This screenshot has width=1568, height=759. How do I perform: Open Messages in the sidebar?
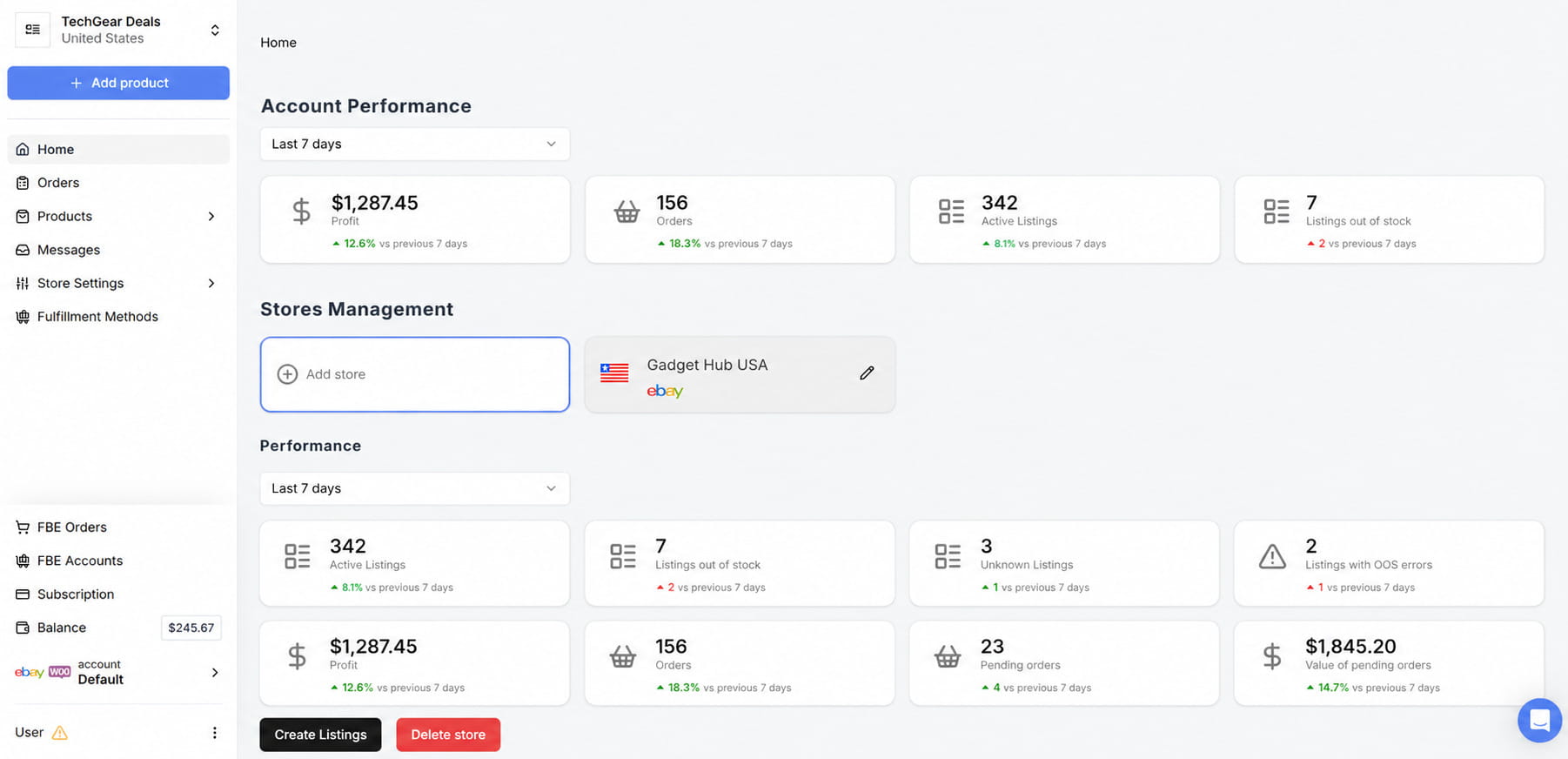tap(118, 250)
